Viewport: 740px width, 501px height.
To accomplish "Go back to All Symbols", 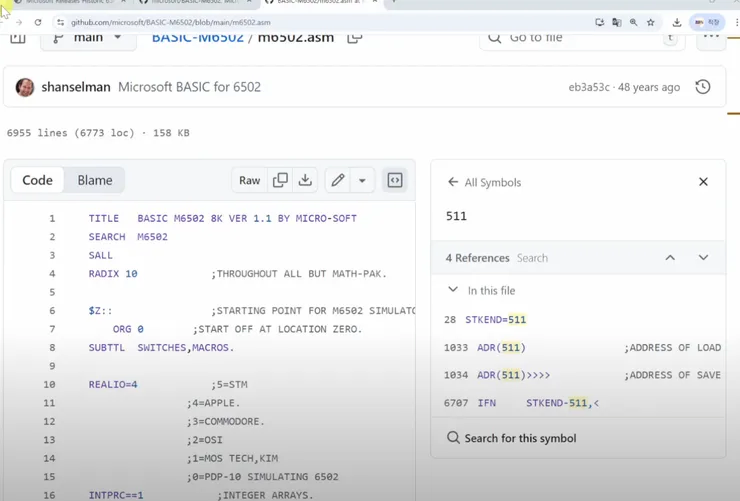I will 485,182.
